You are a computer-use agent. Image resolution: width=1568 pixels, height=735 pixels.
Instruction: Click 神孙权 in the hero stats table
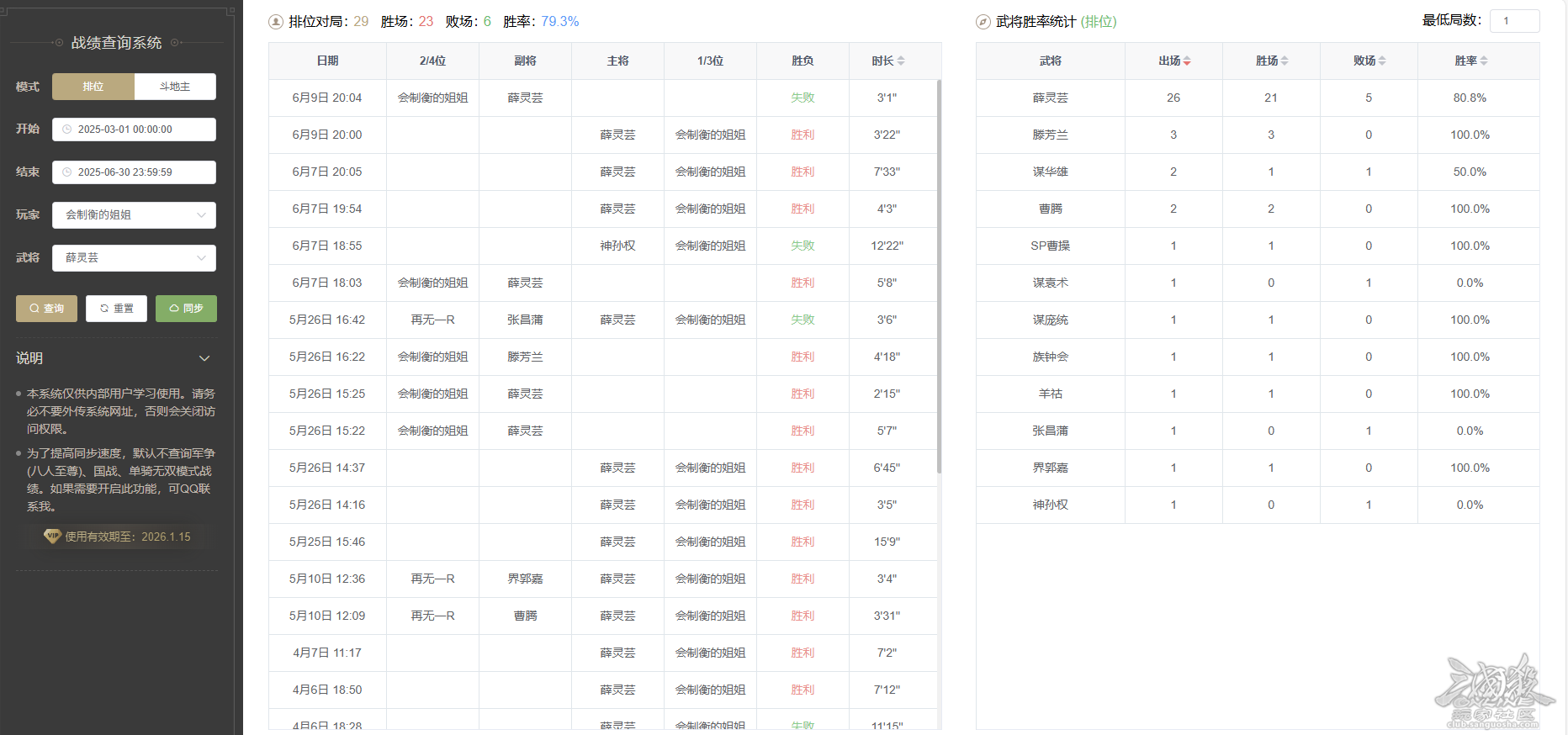(x=1051, y=505)
